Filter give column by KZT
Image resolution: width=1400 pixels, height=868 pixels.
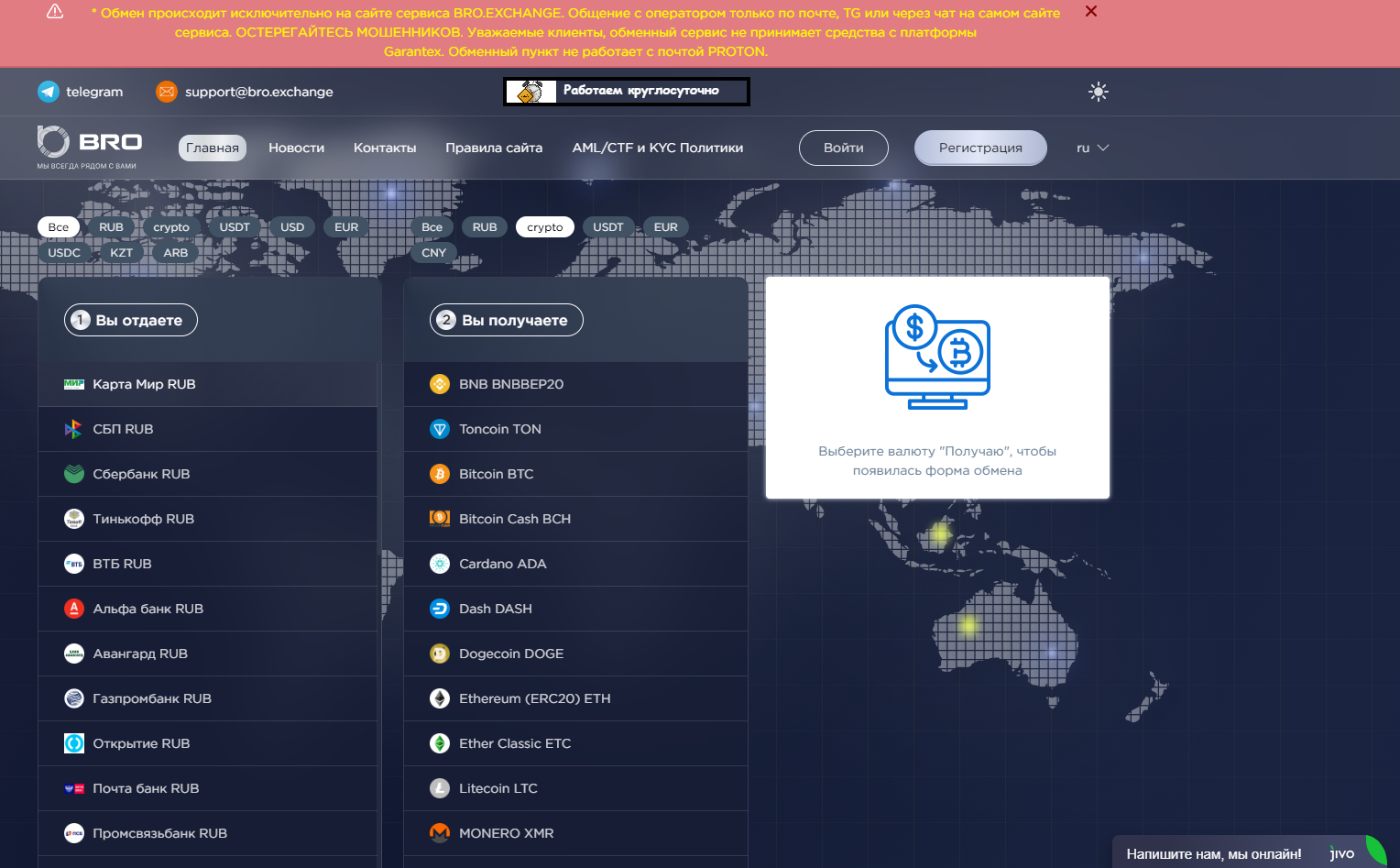[121, 253]
